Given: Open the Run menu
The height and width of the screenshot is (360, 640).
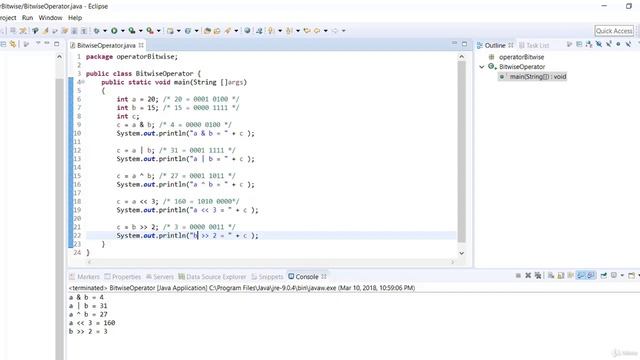Looking at the screenshot, I should coord(27,18).
